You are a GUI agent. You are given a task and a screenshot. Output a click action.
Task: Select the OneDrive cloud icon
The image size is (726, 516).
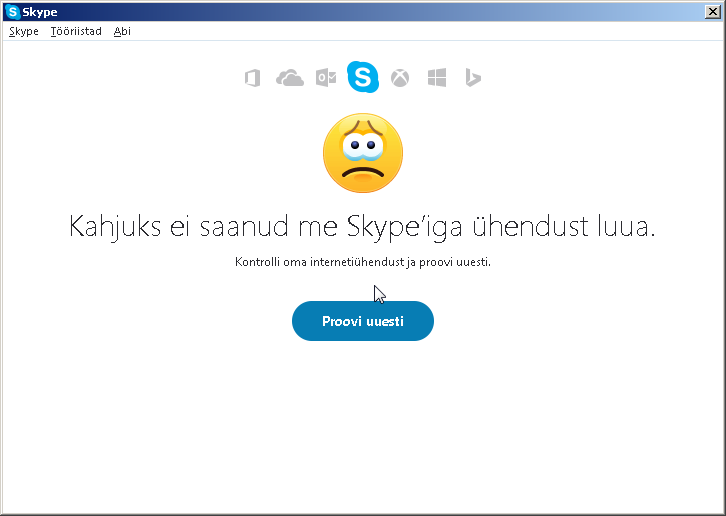(x=290, y=78)
